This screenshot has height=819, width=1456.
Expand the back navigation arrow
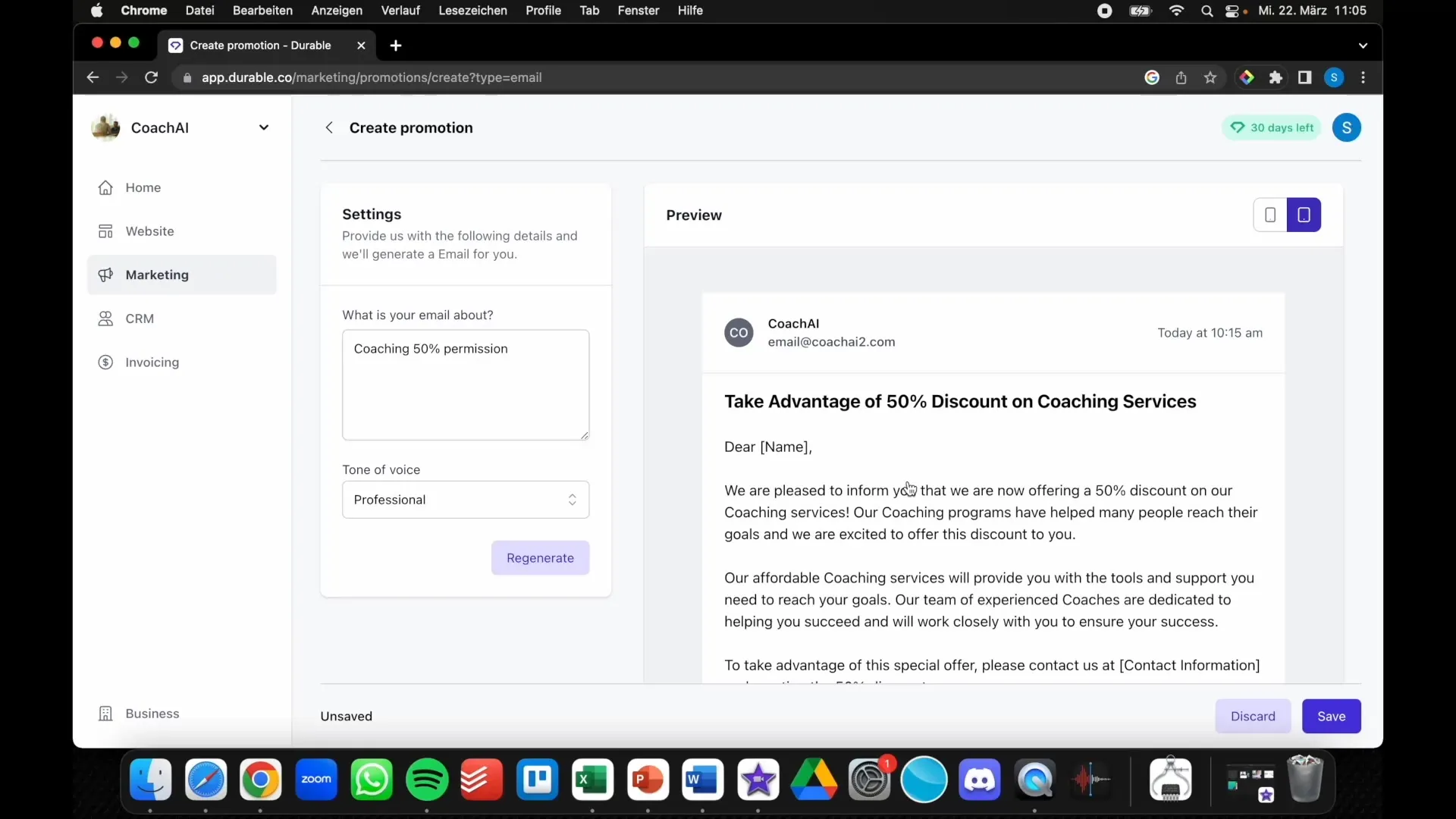click(328, 127)
